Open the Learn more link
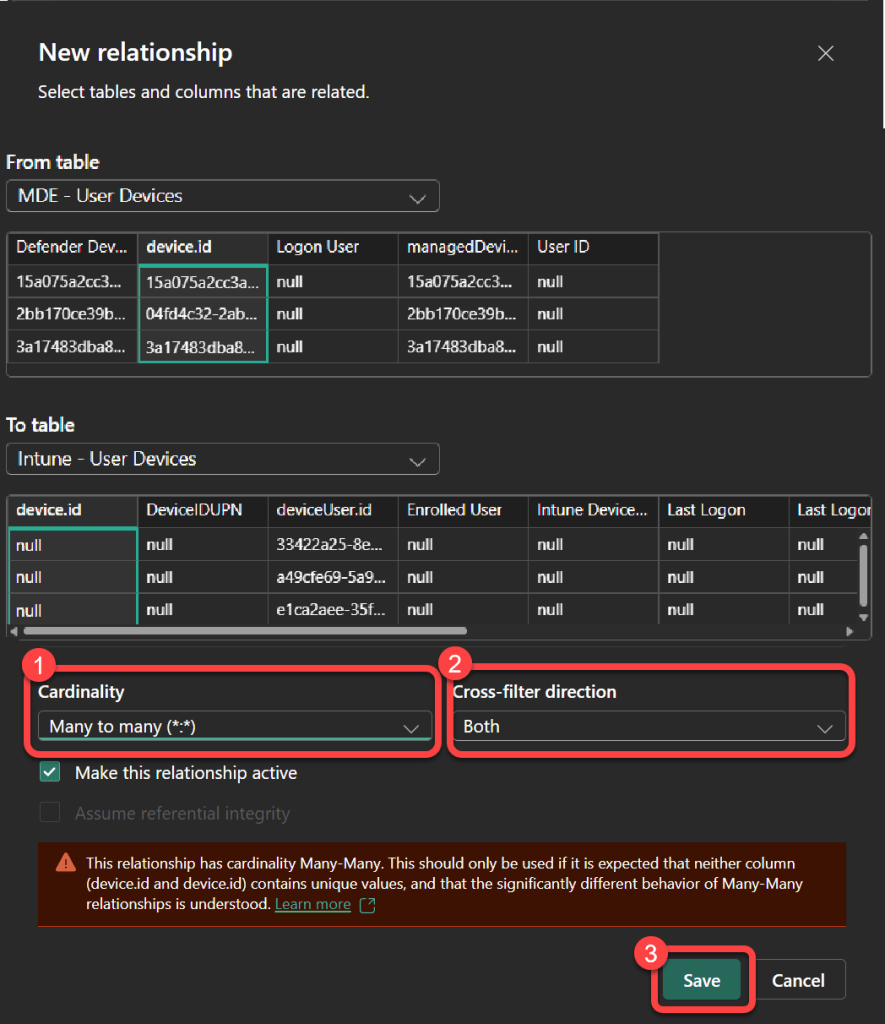This screenshot has height=1024, width=885. point(313,904)
